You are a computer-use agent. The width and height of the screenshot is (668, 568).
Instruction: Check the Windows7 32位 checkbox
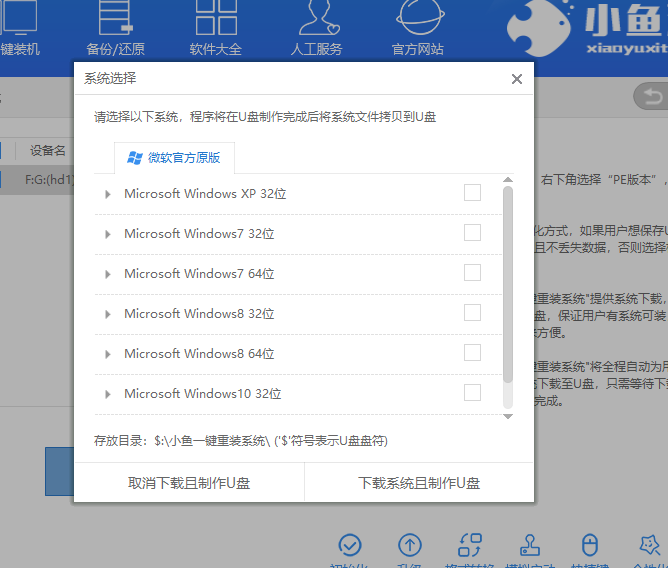tap(472, 233)
